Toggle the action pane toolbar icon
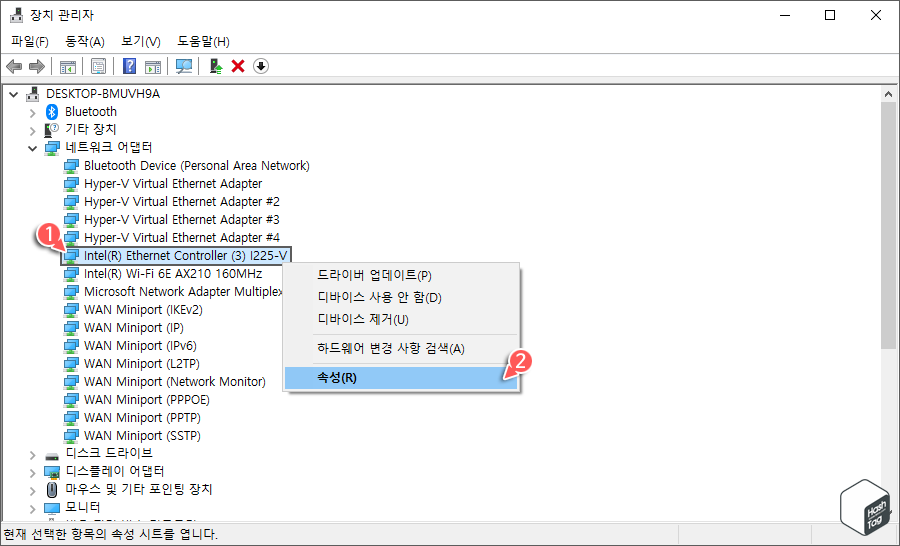 coord(153,67)
